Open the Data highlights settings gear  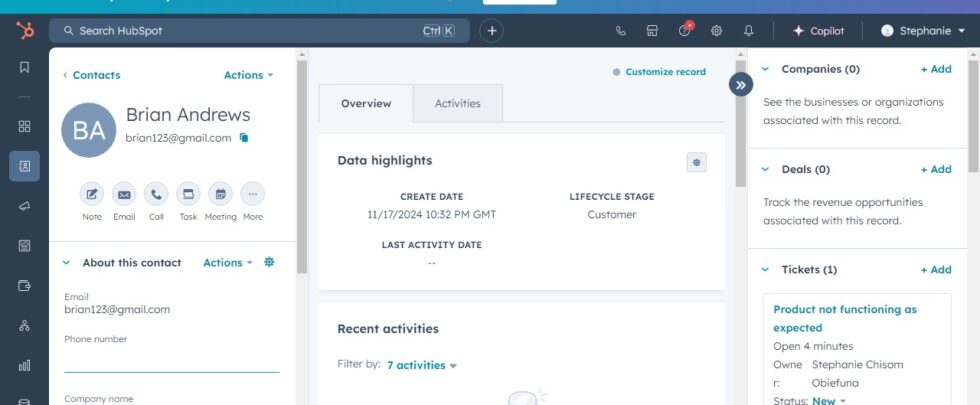(x=696, y=162)
